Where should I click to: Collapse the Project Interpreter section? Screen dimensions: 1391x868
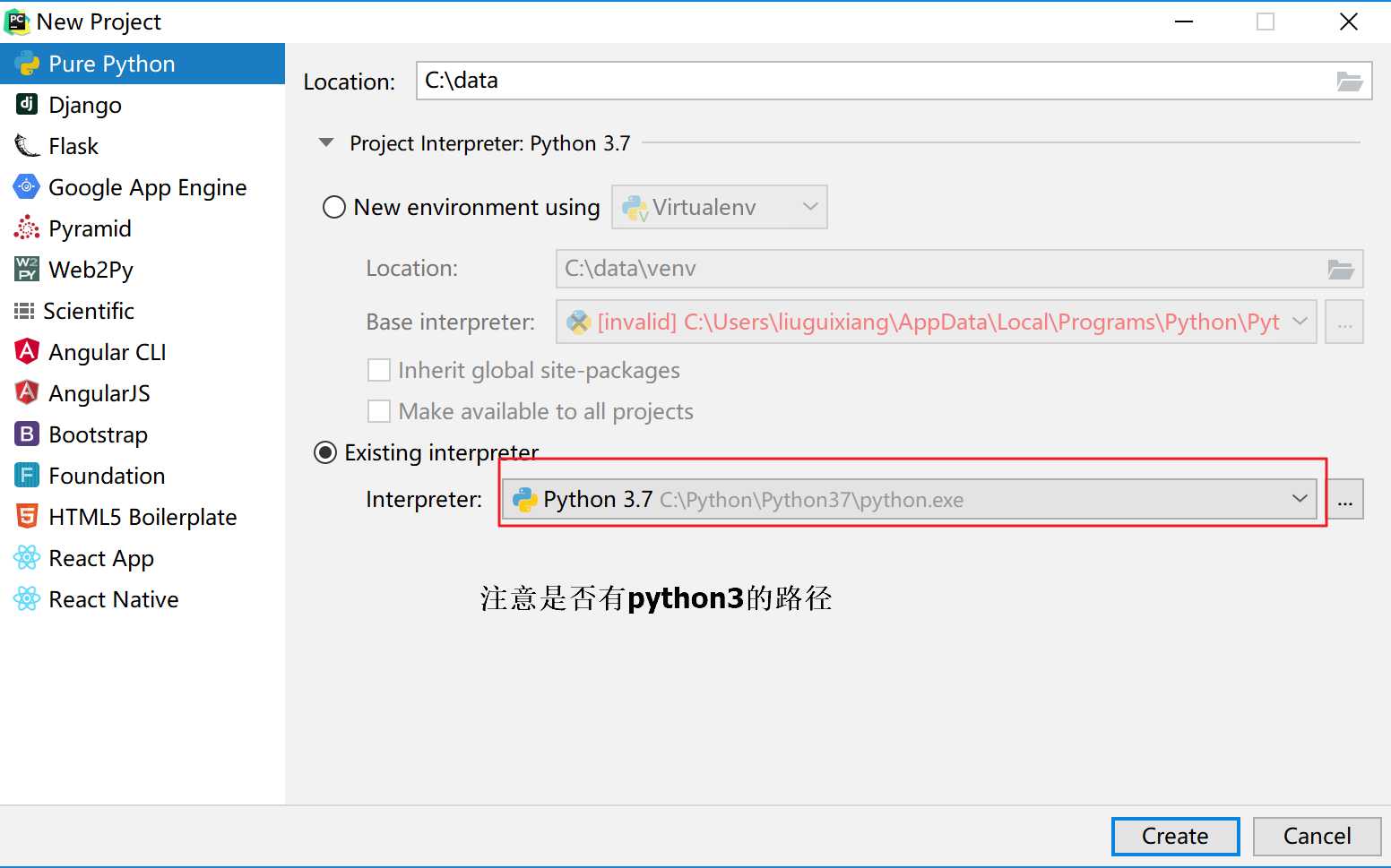[x=327, y=142]
